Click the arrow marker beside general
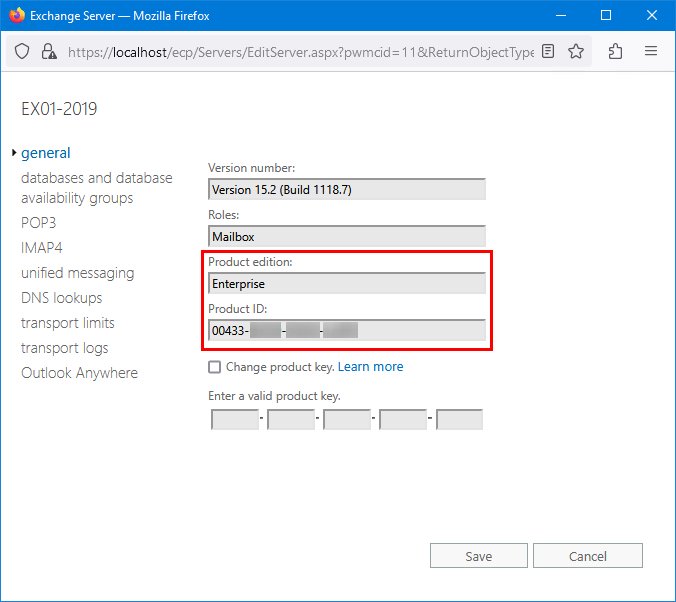Screen dimensions: 676x602 point(14,153)
